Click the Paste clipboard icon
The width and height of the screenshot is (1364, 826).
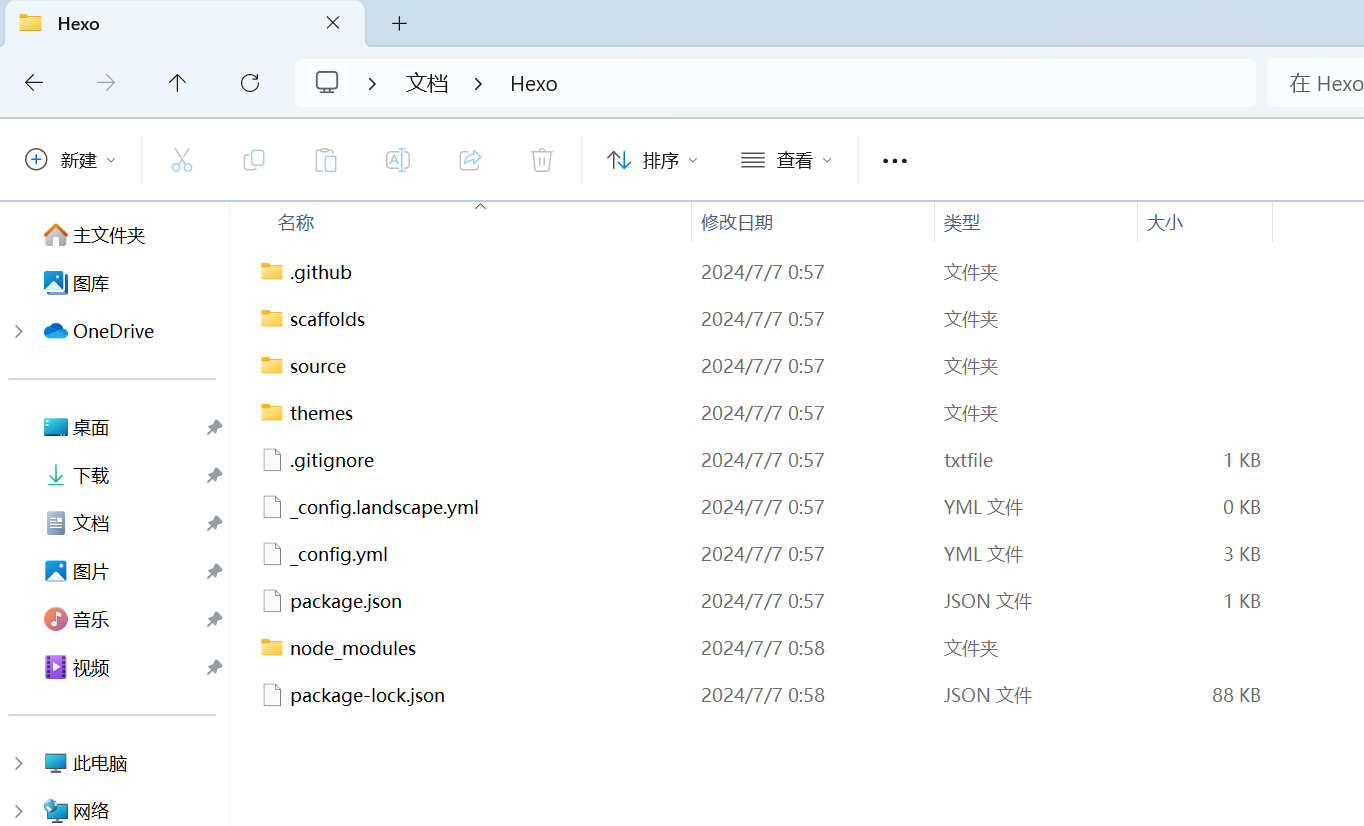(326, 160)
